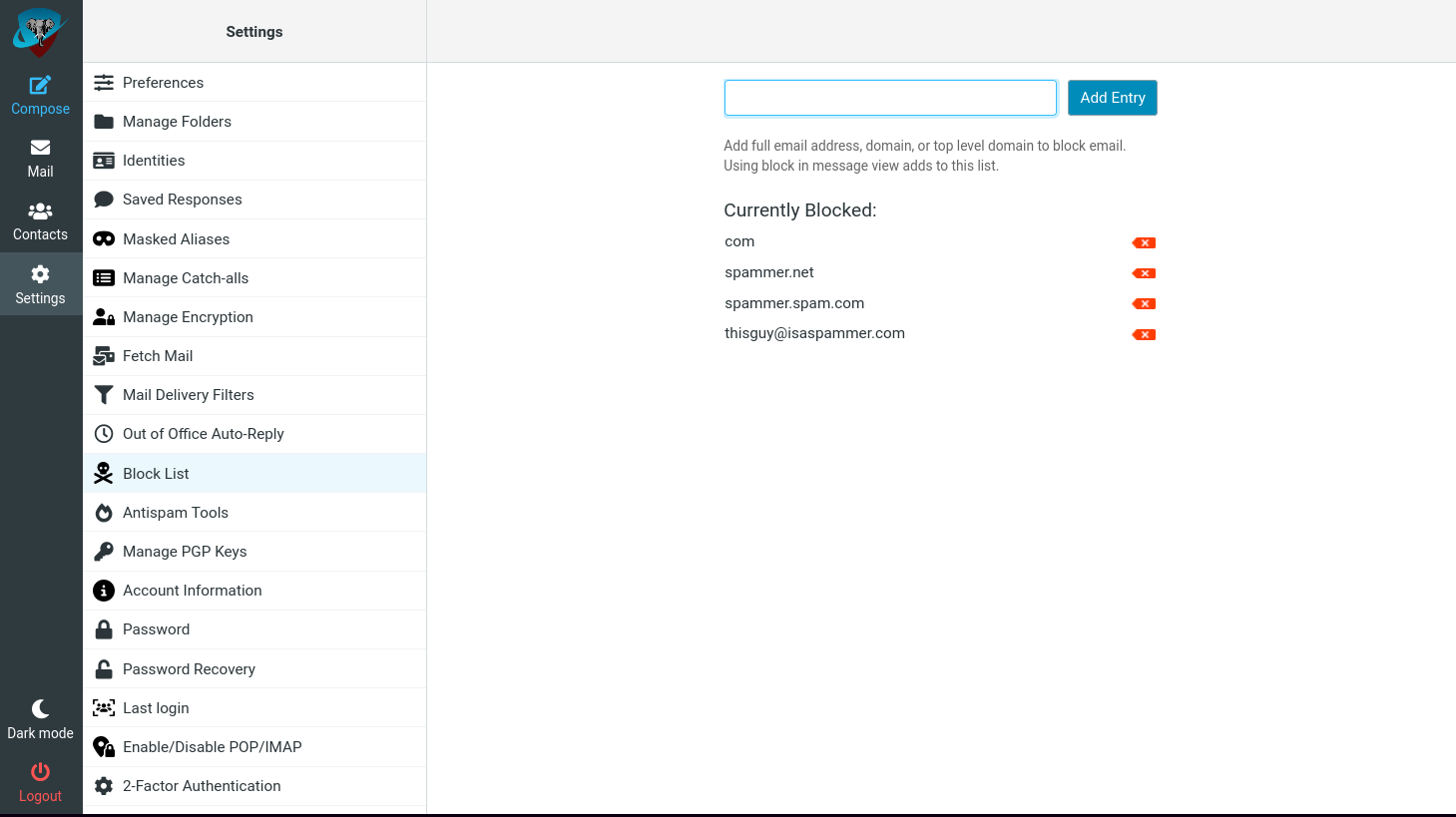Click the Preferences sliders icon

104,83
